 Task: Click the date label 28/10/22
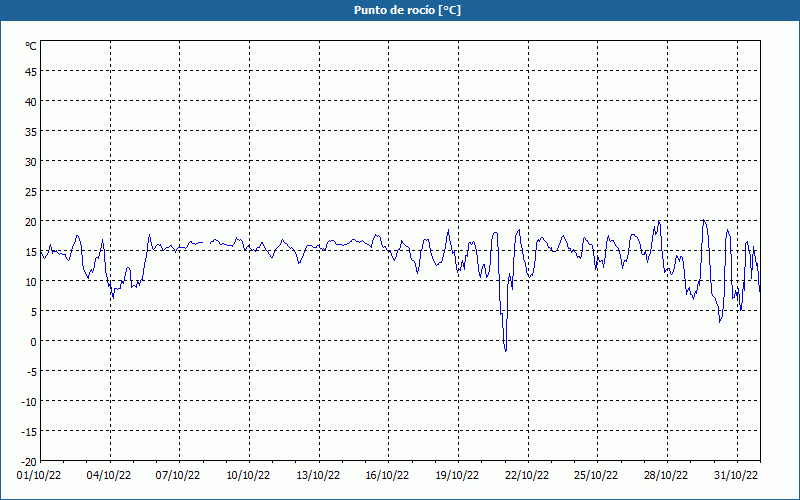click(666, 476)
